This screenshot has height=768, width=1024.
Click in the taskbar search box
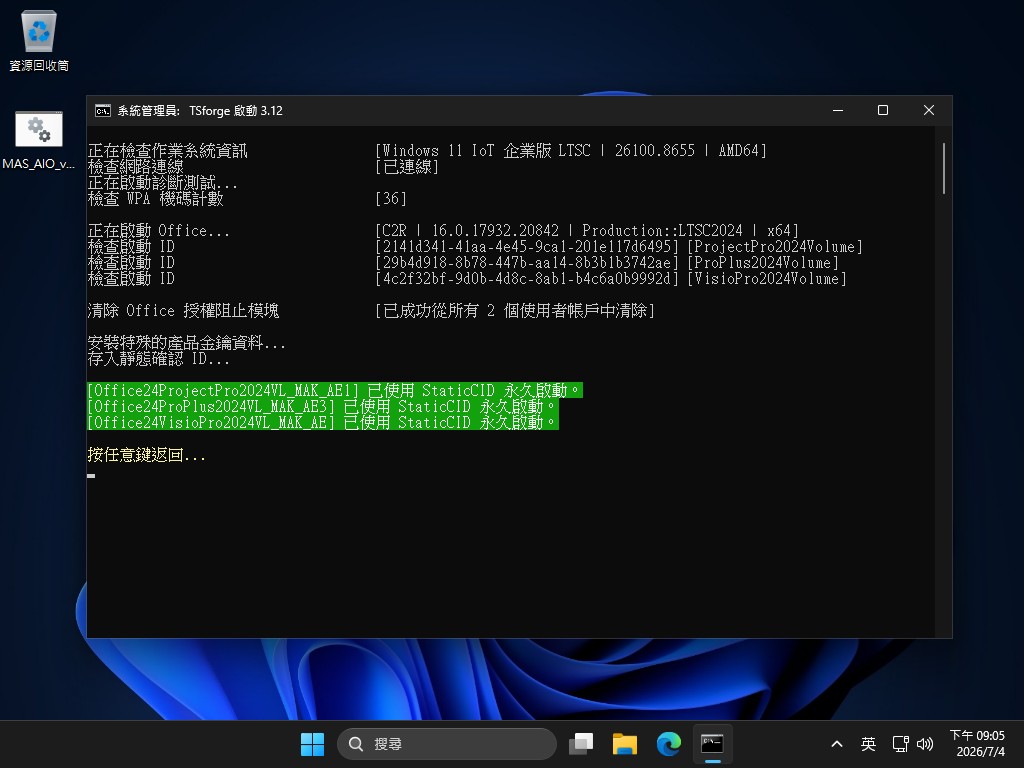(447, 744)
